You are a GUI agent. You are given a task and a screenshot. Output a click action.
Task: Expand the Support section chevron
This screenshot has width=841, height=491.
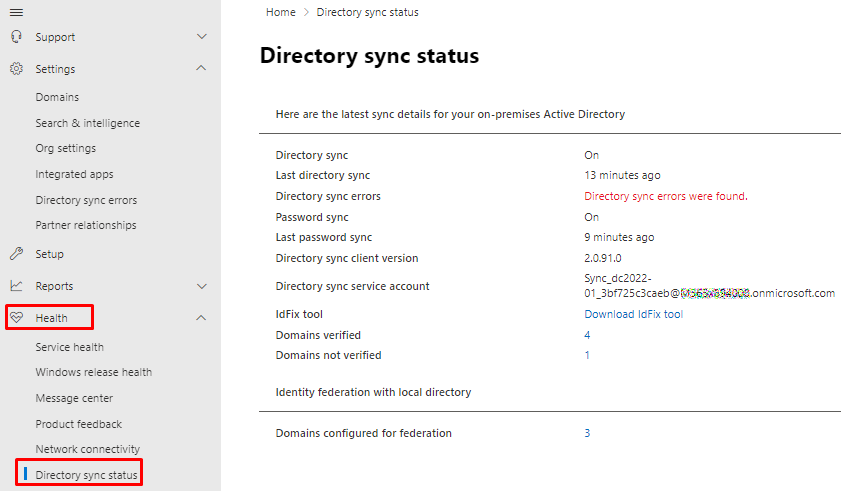pos(201,37)
